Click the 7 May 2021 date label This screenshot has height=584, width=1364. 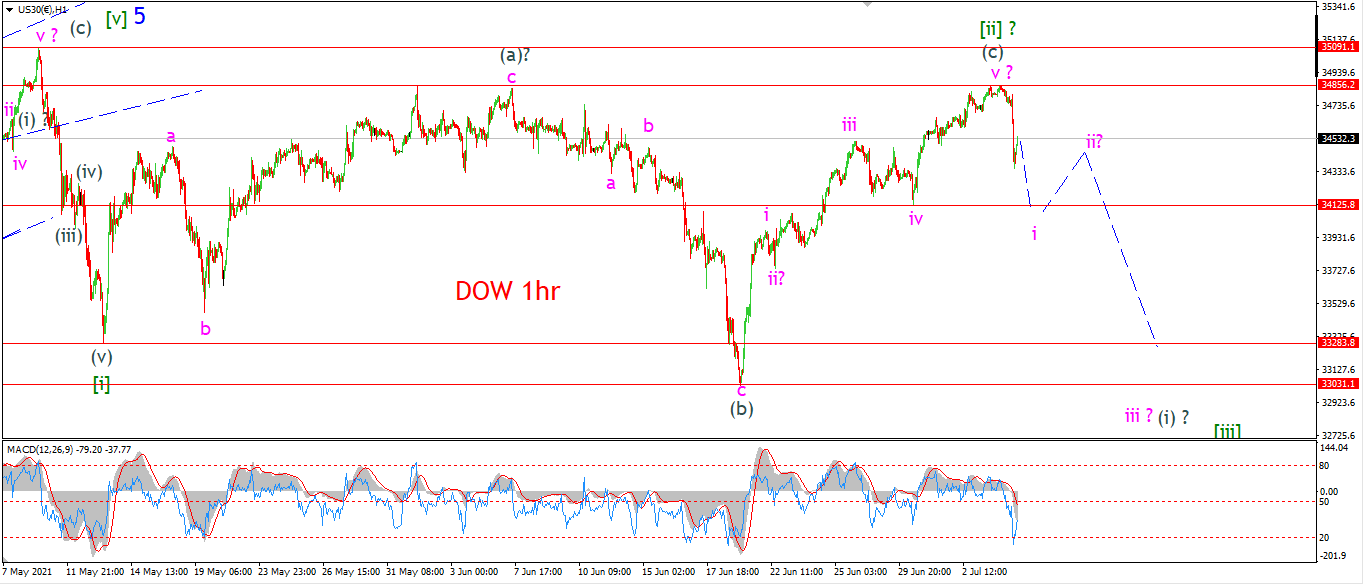click(x=25, y=571)
